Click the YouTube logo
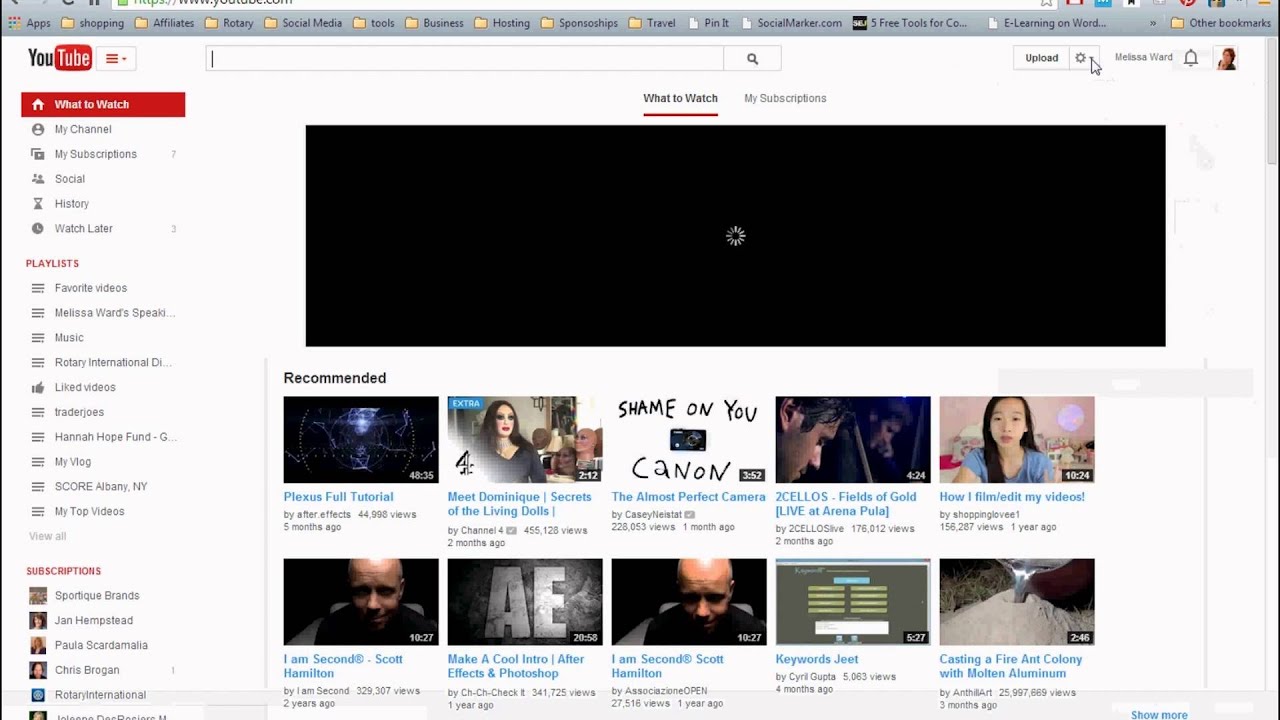The width and height of the screenshot is (1280, 720). [59, 59]
